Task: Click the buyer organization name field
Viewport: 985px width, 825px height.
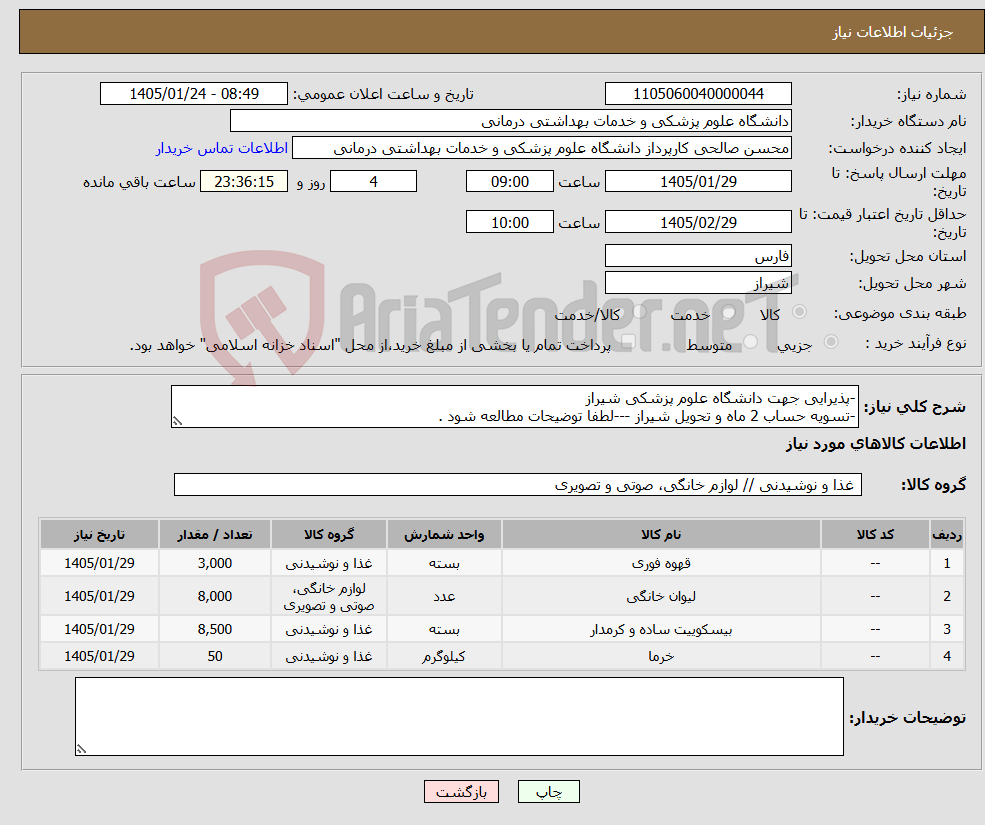Action: point(511,121)
